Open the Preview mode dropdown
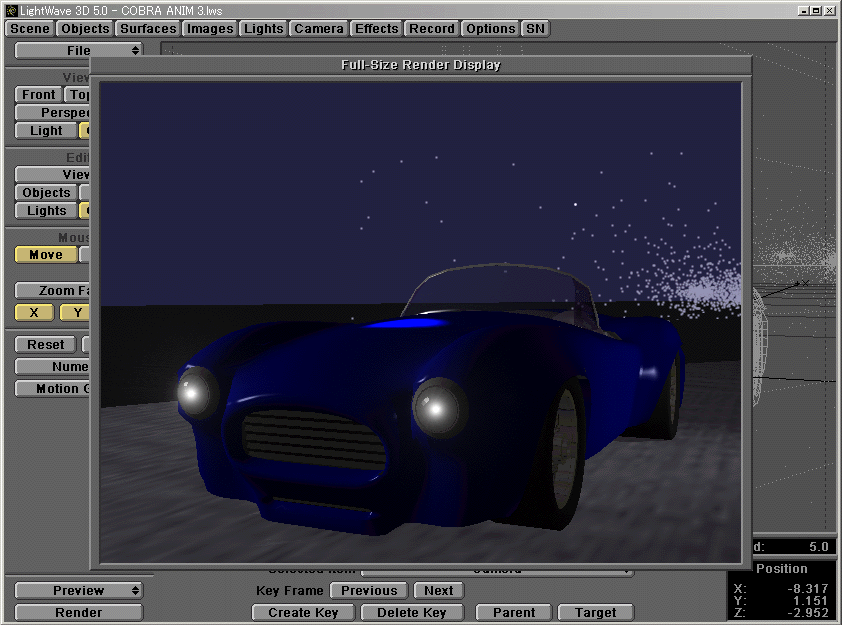 point(78,590)
